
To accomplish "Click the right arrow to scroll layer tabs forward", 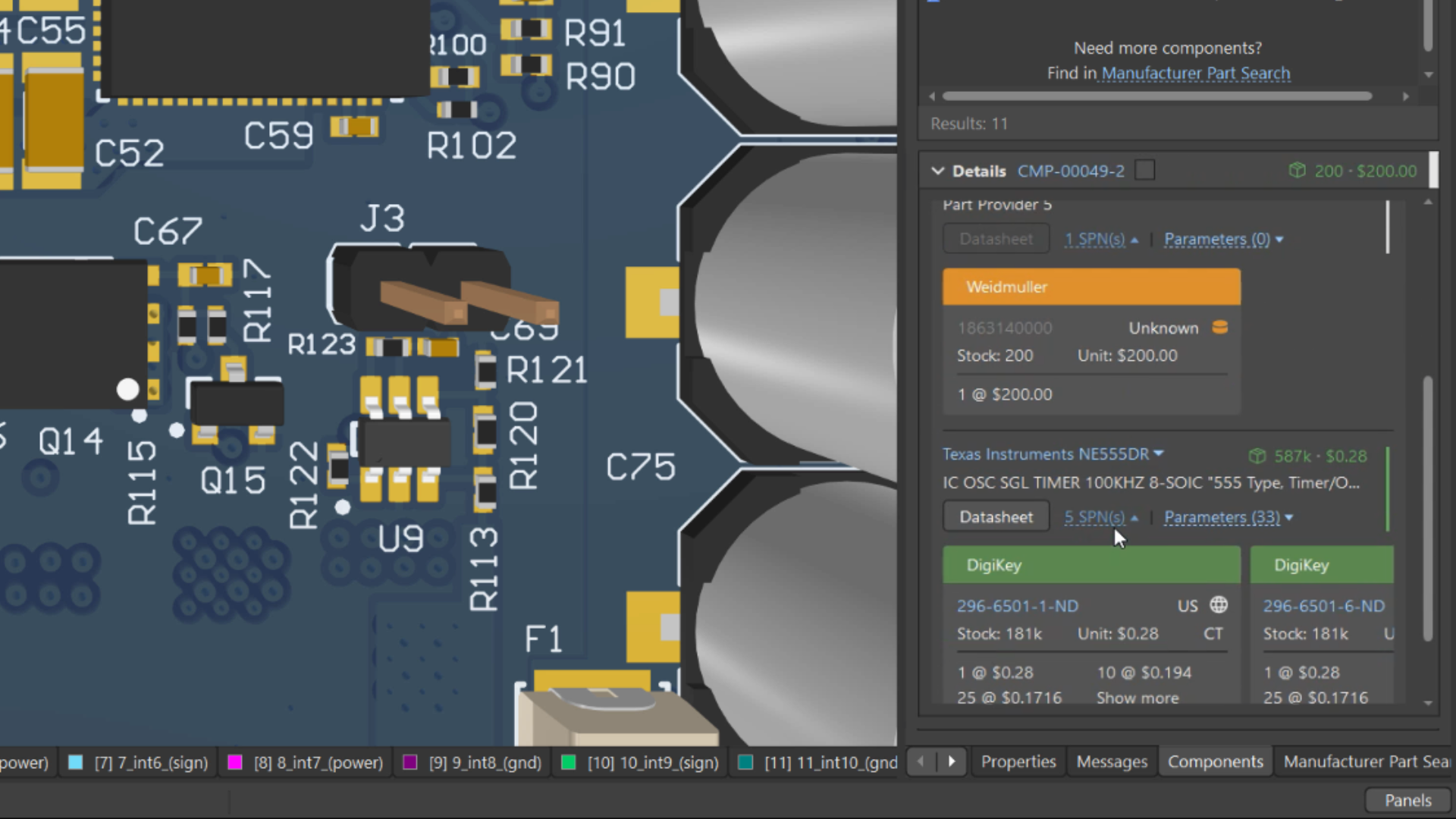I will pos(952,761).
